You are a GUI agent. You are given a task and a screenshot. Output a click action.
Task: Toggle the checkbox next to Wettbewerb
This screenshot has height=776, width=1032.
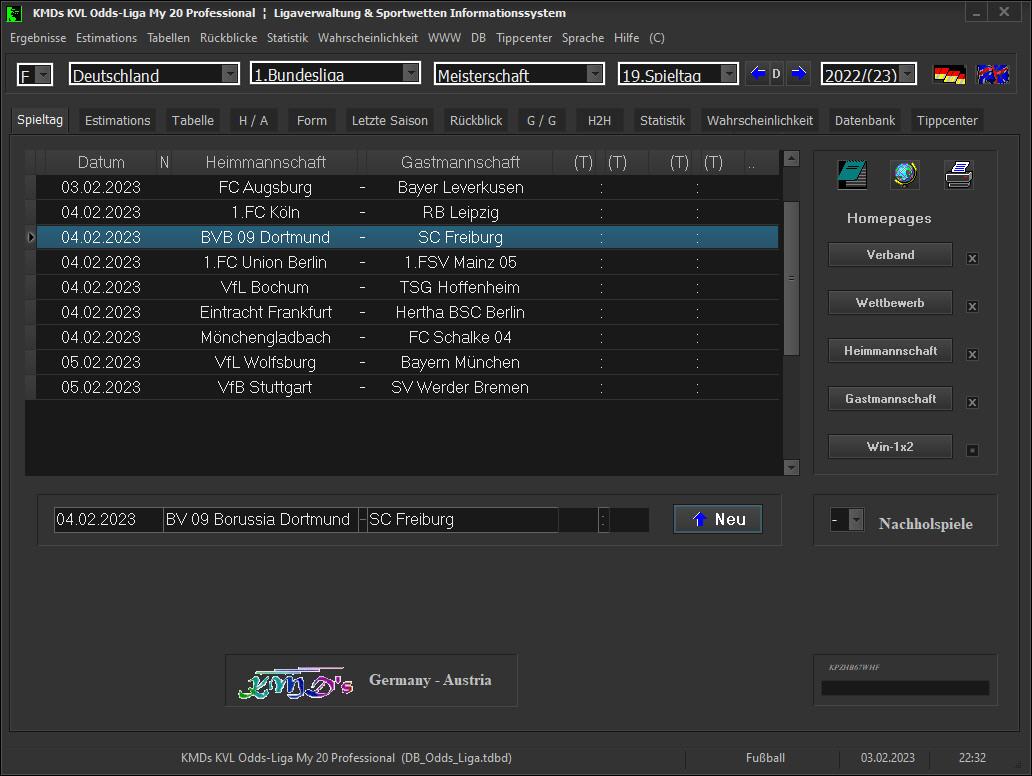click(x=972, y=307)
